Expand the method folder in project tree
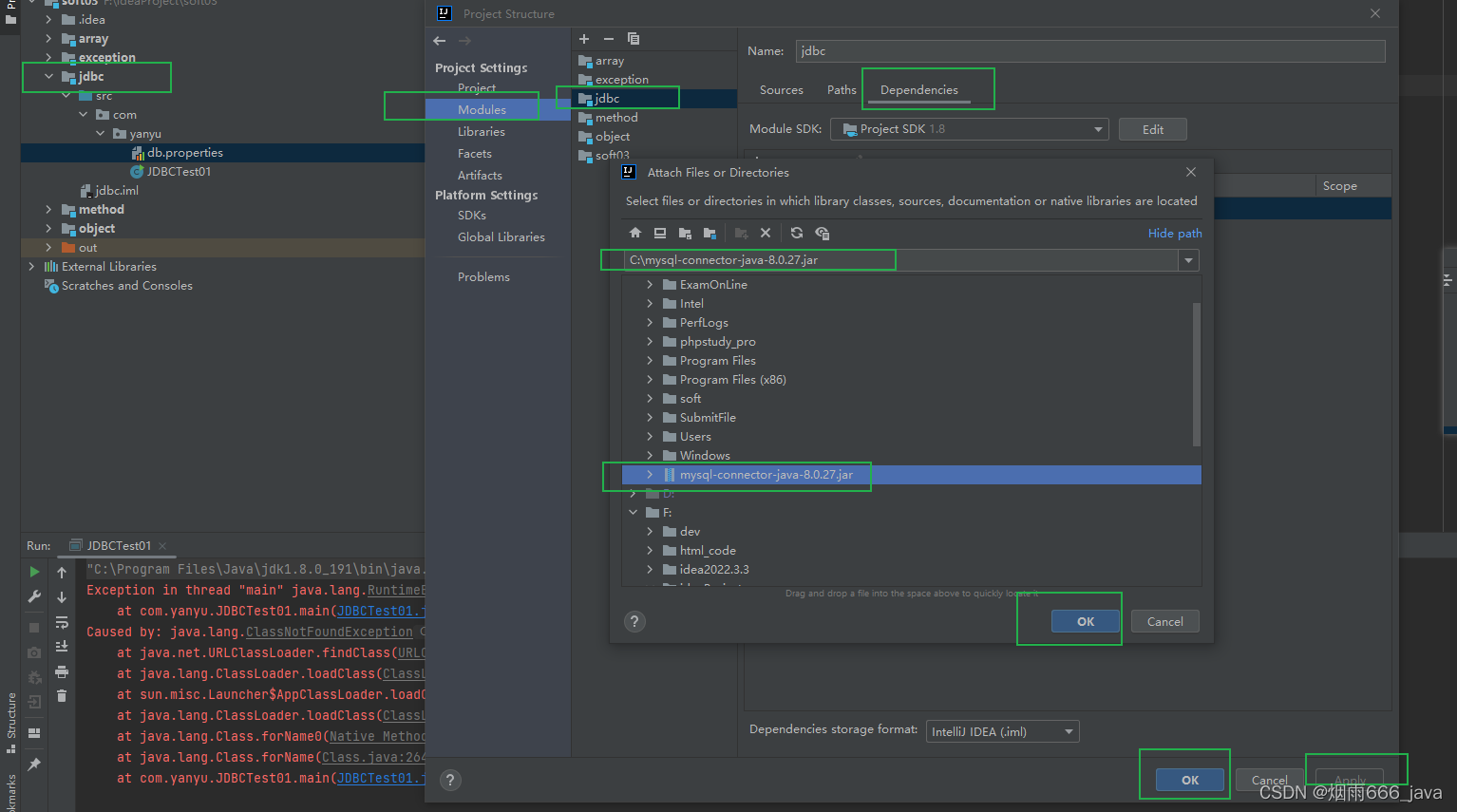 [x=48, y=209]
